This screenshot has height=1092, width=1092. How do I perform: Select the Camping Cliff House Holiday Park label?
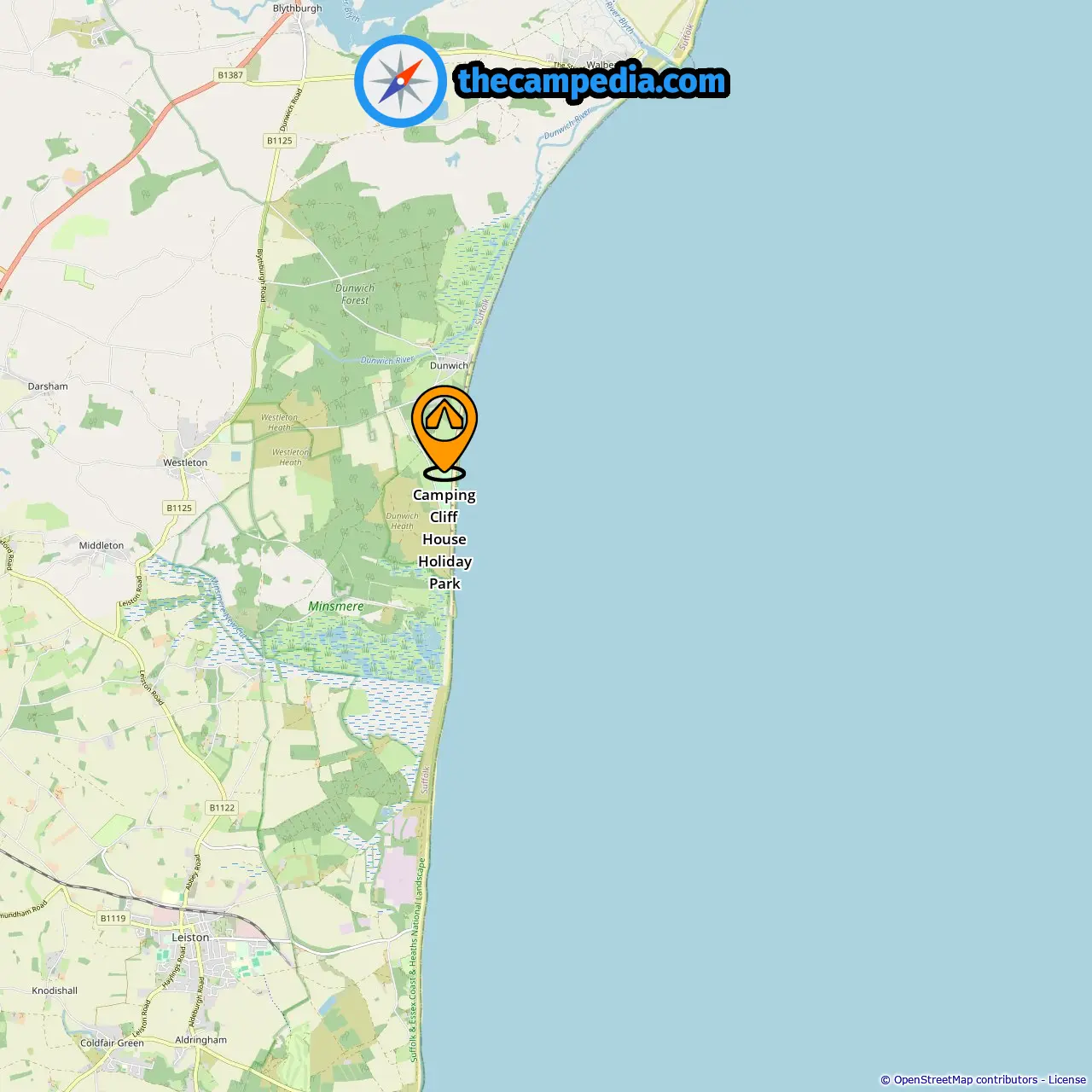[x=444, y=539]
